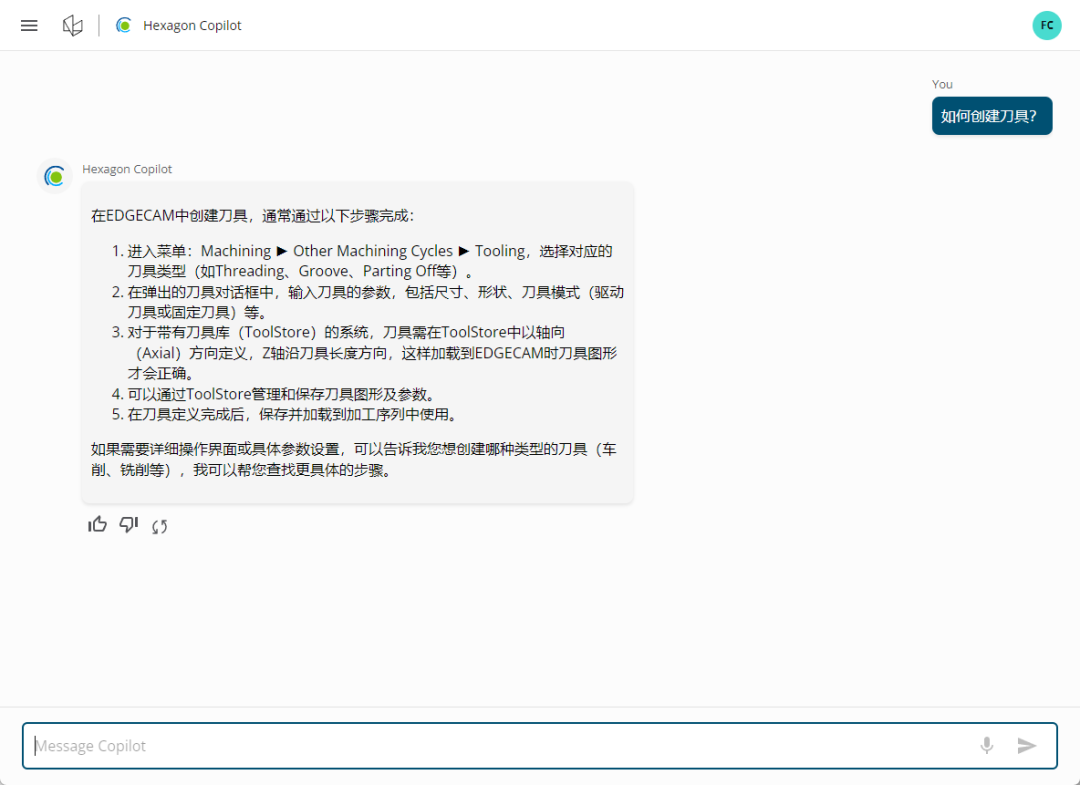Open the hamburger navigation menu
The height and width of the screenshot is (785, 1080).
[29, 25]
